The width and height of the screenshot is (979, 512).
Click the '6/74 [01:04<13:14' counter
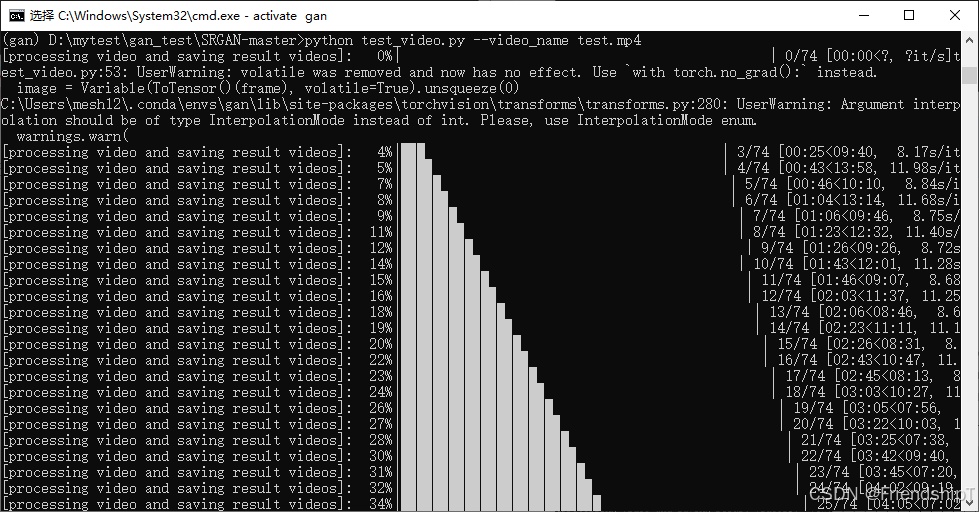[815, 200]
